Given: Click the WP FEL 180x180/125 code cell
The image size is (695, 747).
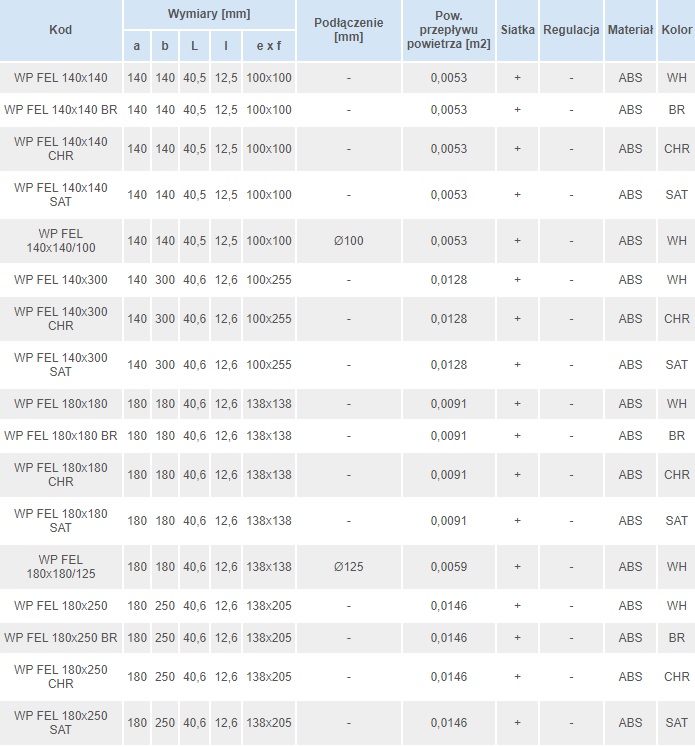Looking at the screenshot, I should coord(60,566).
